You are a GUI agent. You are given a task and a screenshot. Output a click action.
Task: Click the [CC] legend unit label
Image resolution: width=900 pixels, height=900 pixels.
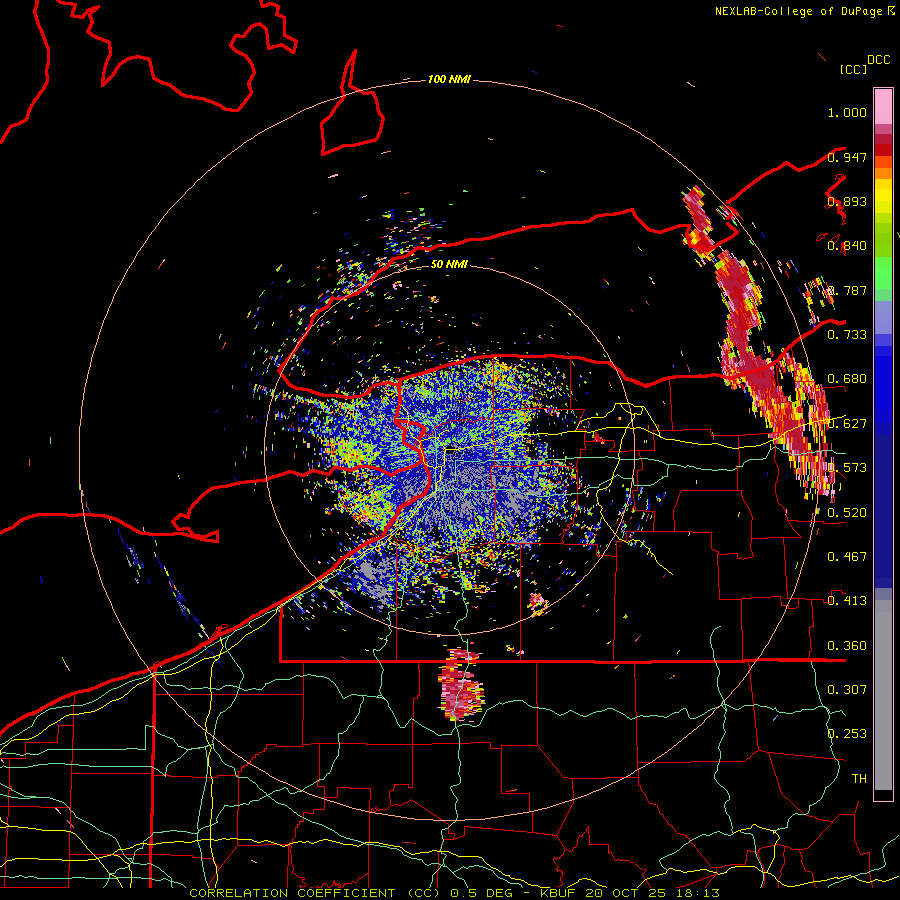click(x=853, y=69)
